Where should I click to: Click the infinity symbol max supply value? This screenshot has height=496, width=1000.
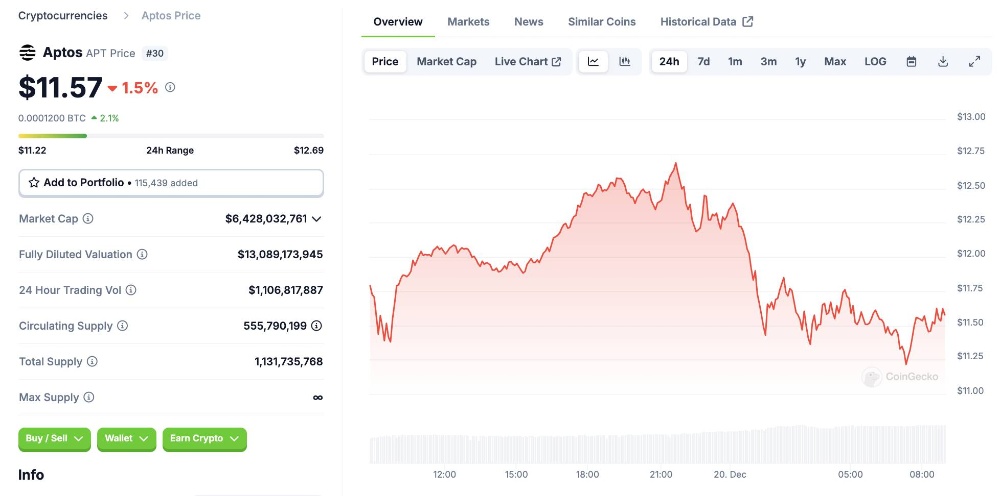tap(318, 397)
